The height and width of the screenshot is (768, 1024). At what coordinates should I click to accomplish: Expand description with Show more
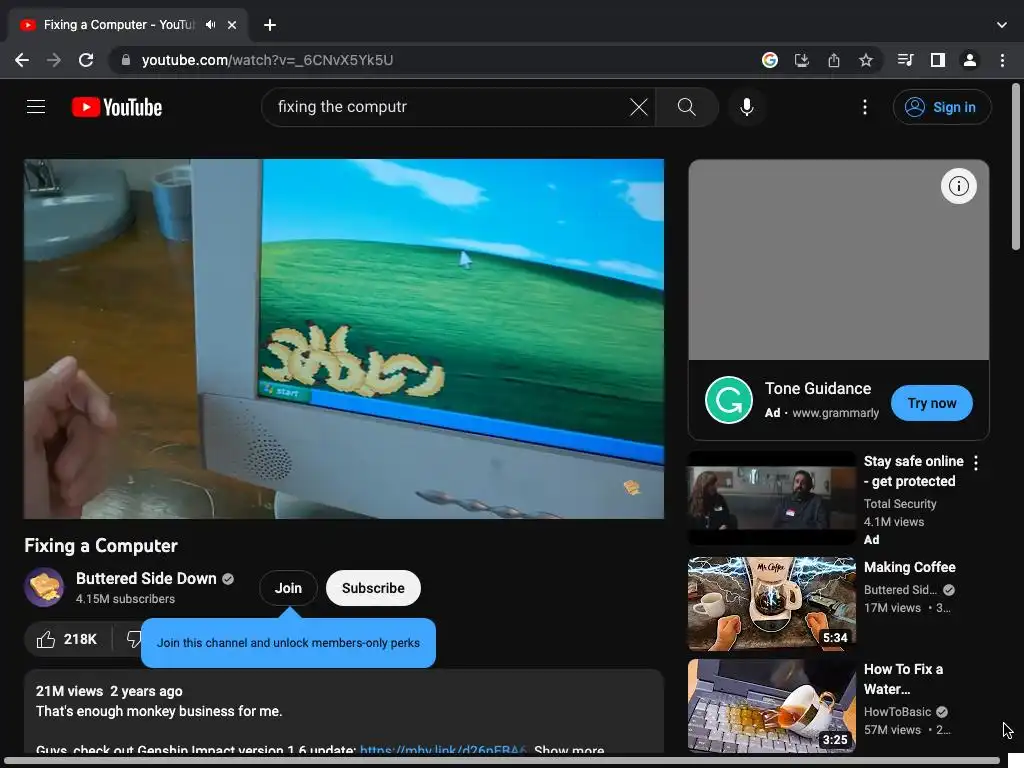coord(569,749)
